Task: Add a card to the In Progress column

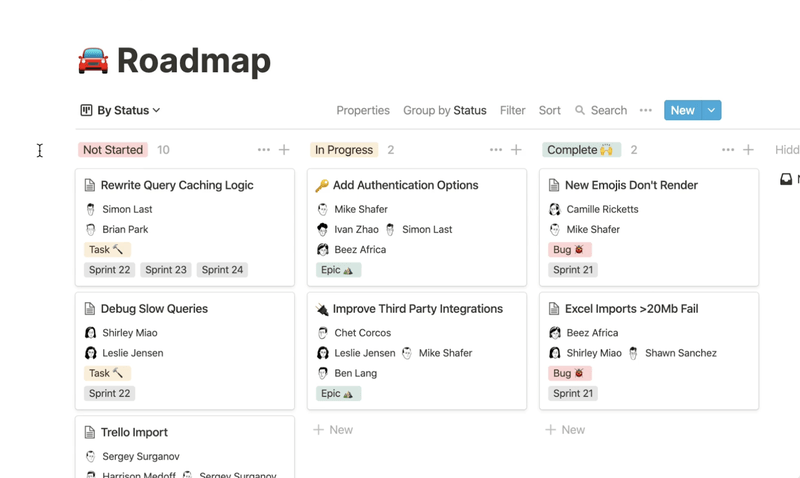Action: (516, 149)
